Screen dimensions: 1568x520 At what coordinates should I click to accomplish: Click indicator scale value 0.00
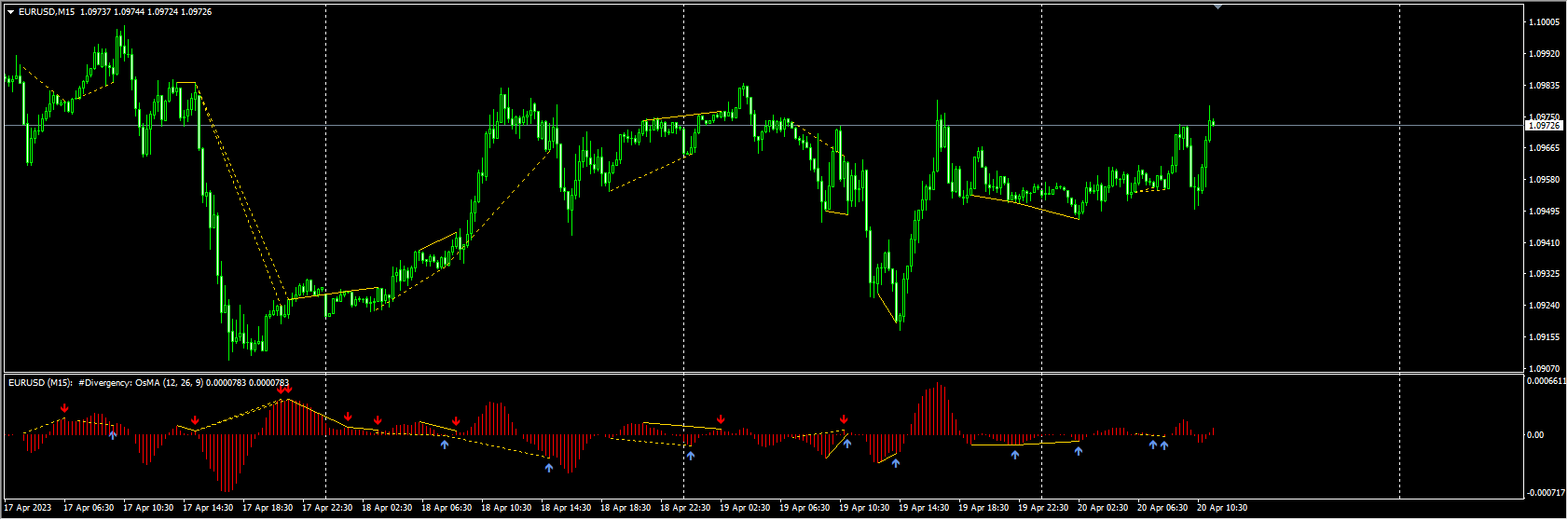1535,435
